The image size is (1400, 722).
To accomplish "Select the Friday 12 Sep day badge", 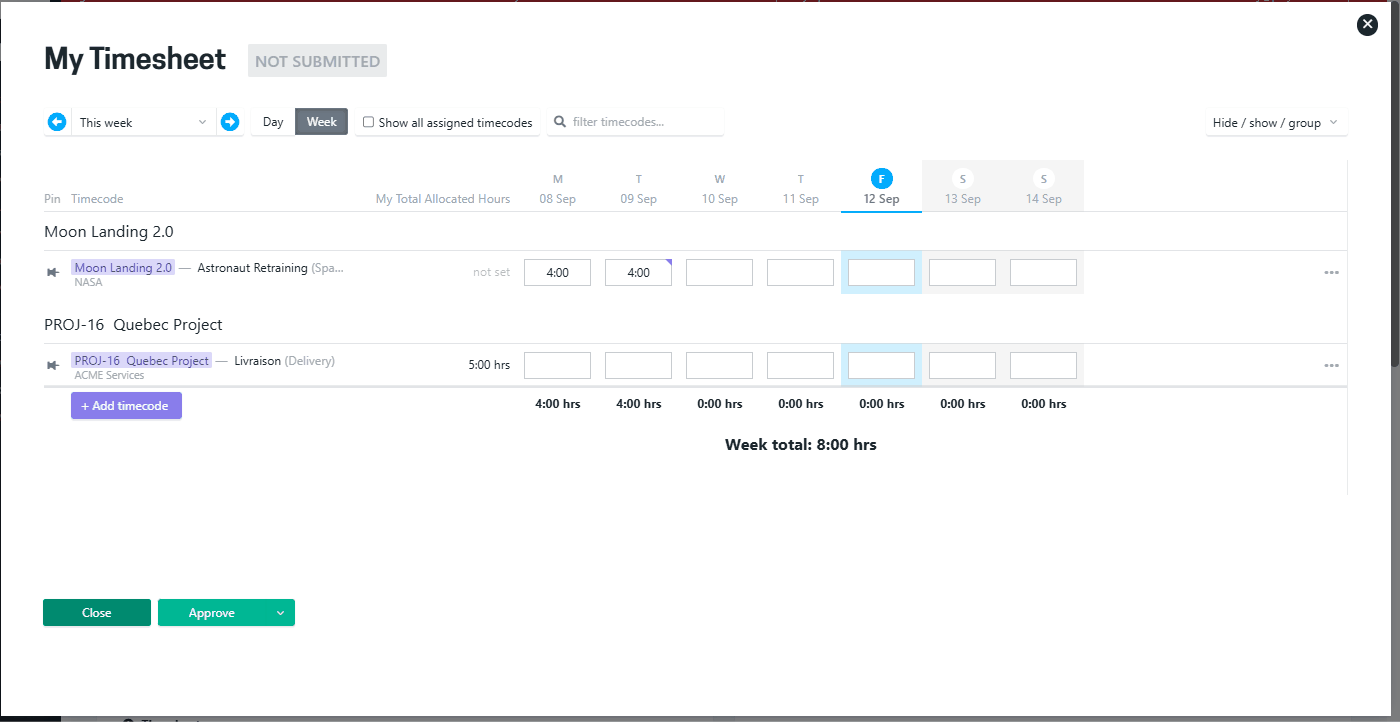I will point(881,179).
